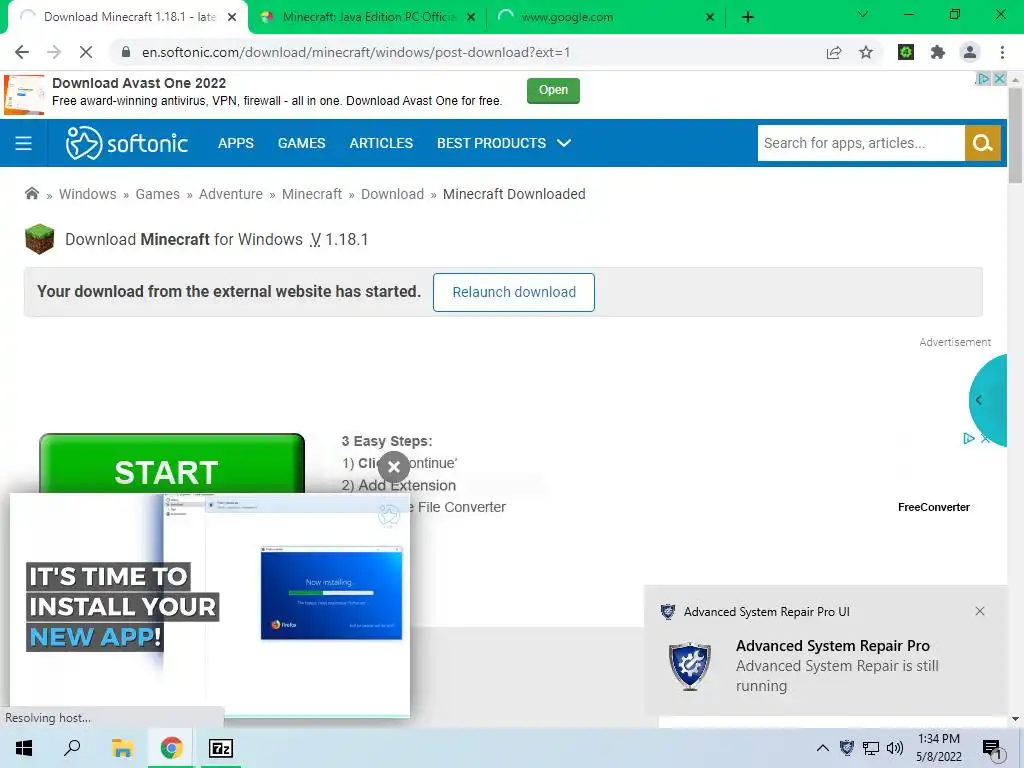Image resolution: width=1024 pixels, height=768 pixels.
Task: Switch to the Minecraft Java Edition PC Official tab
Action: pyautogui.click(x=366, y=17)
